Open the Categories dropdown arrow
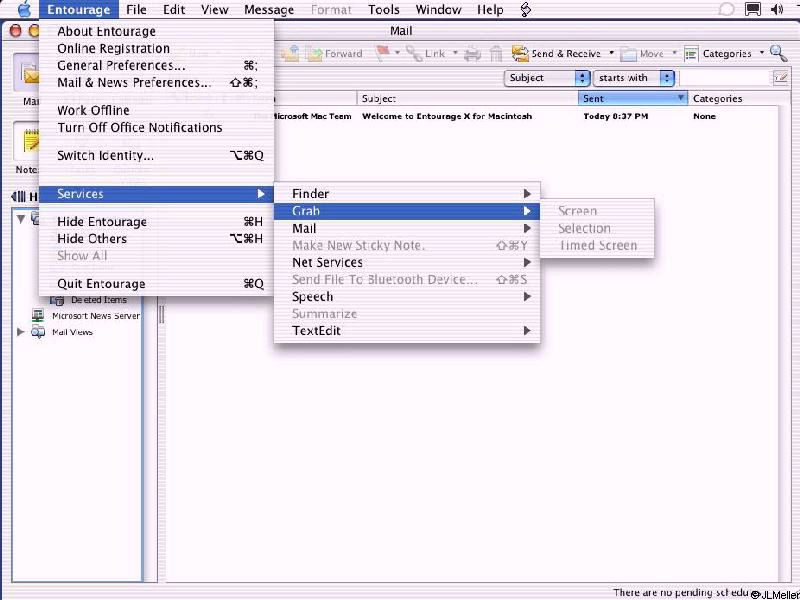The height and width of the screenshot is (600, 800). [762, 53]
